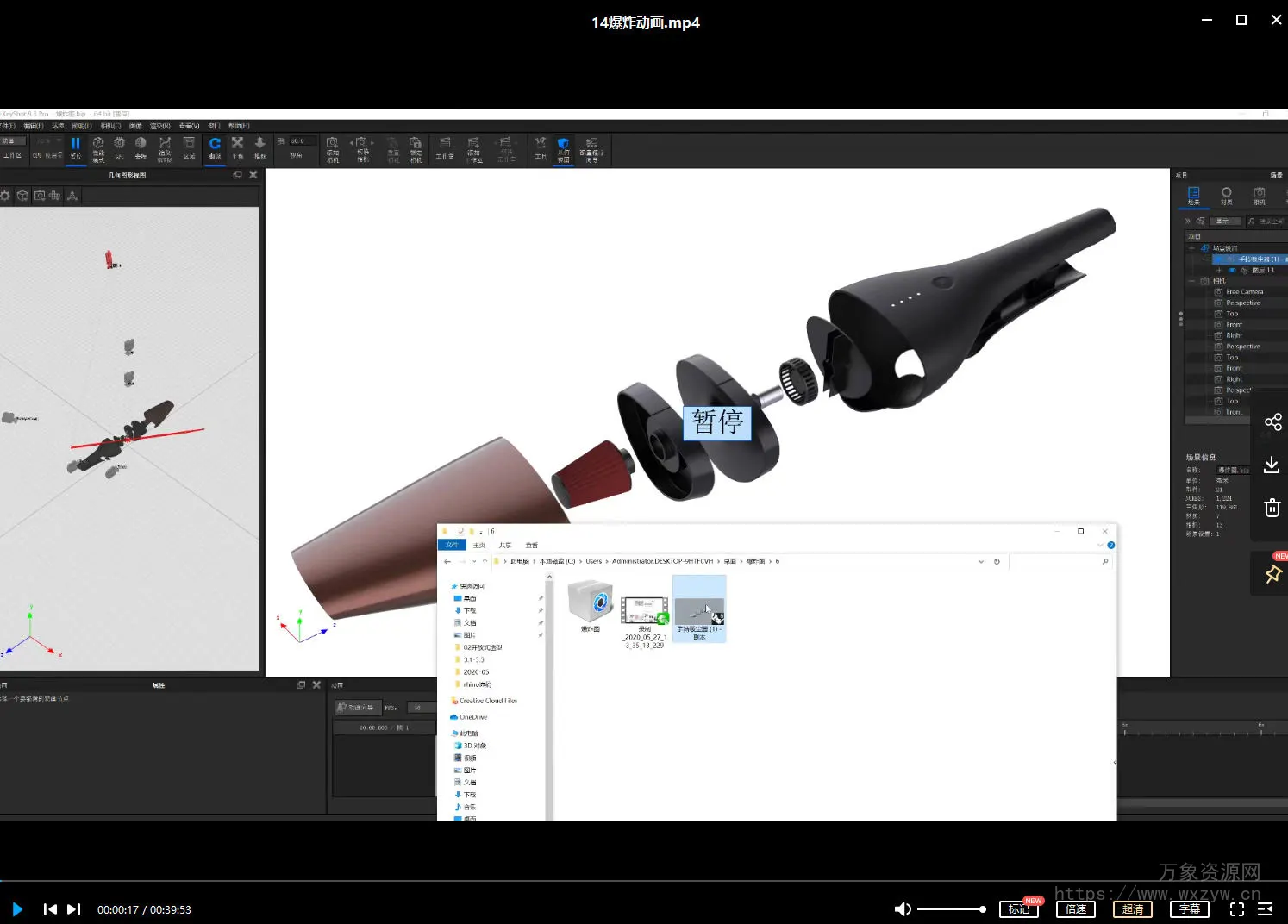Click the share icon on right sidebar
The height and width of the screenshot is (924, 1288).
click(x=1272, y=421)
